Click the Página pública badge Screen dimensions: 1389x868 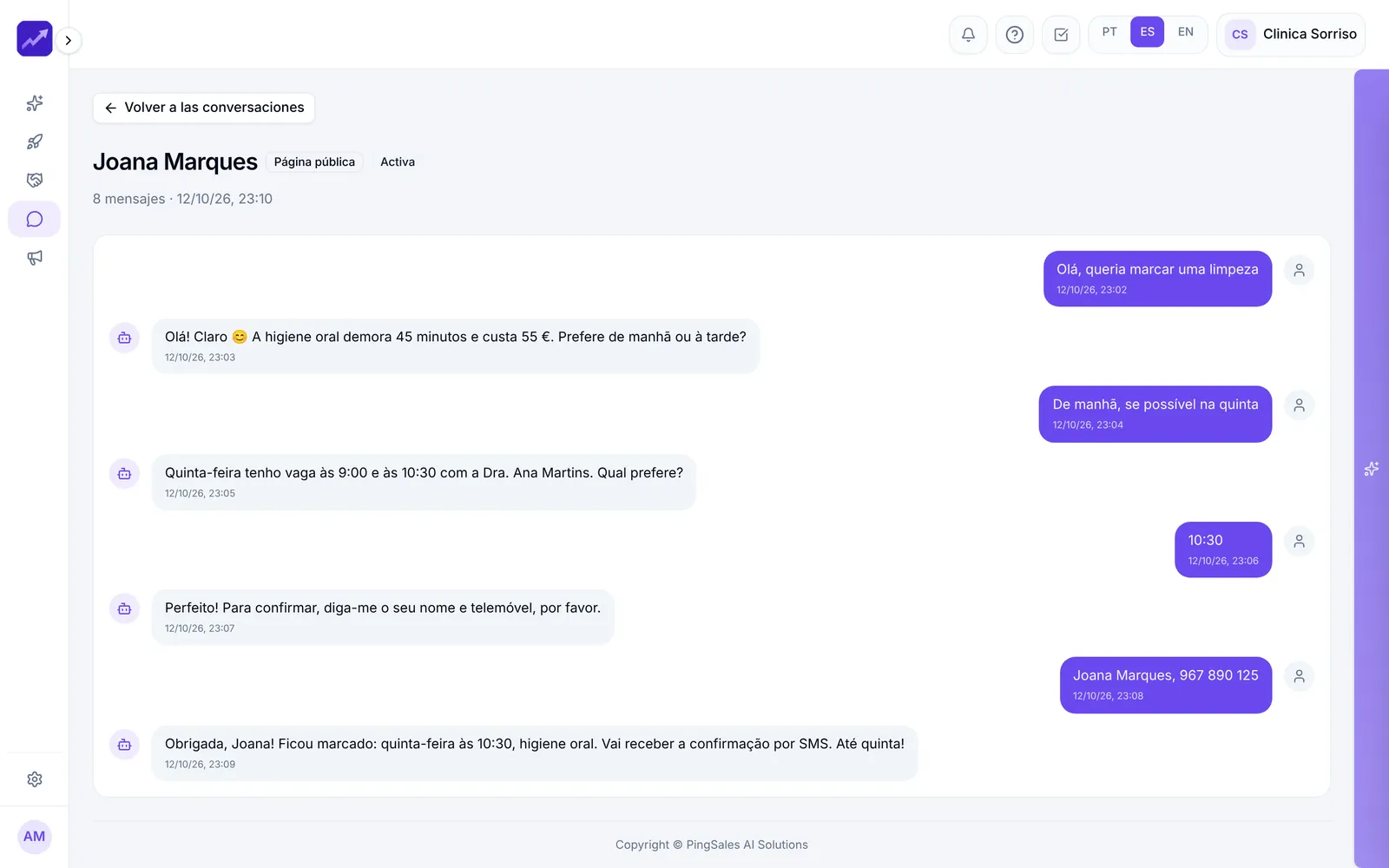point(314,162)
